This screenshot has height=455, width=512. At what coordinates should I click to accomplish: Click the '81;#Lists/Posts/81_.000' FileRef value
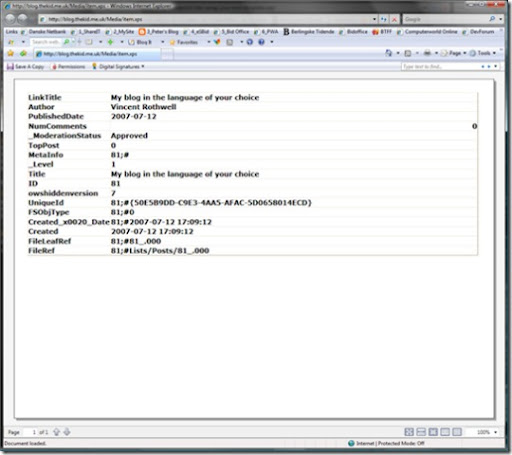pos(160,250)
